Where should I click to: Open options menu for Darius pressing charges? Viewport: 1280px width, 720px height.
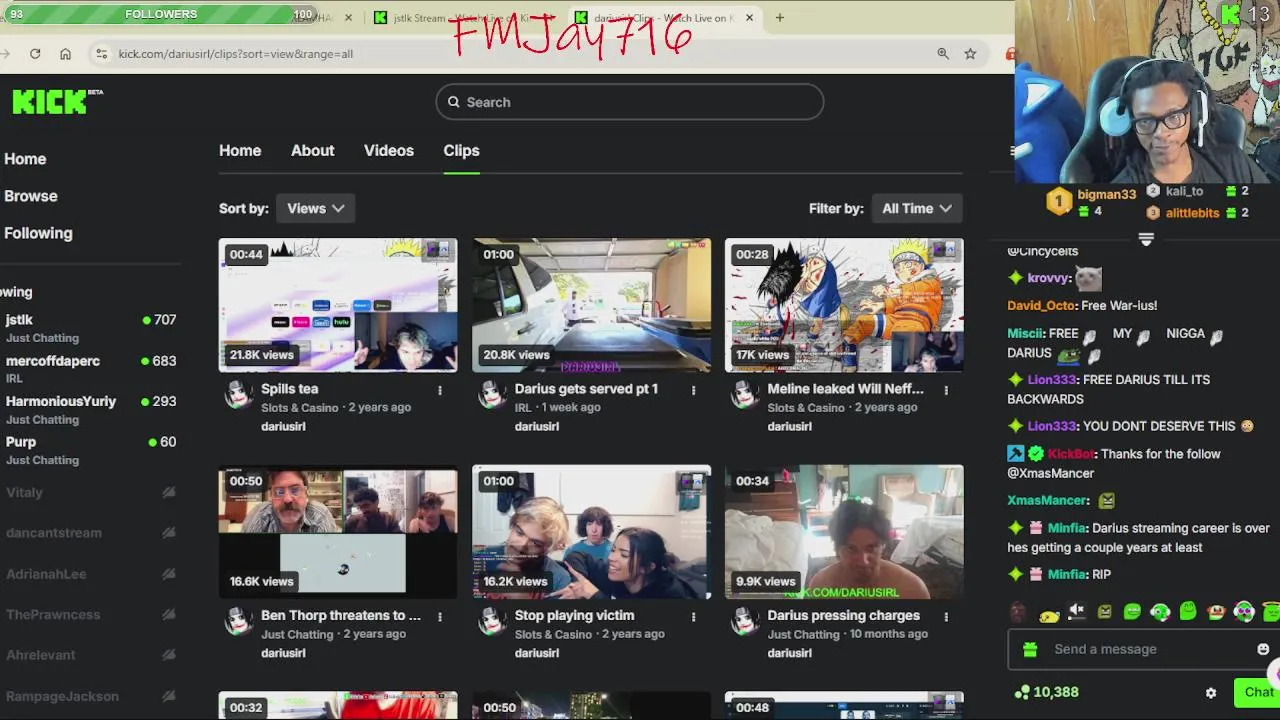[946, 617]
